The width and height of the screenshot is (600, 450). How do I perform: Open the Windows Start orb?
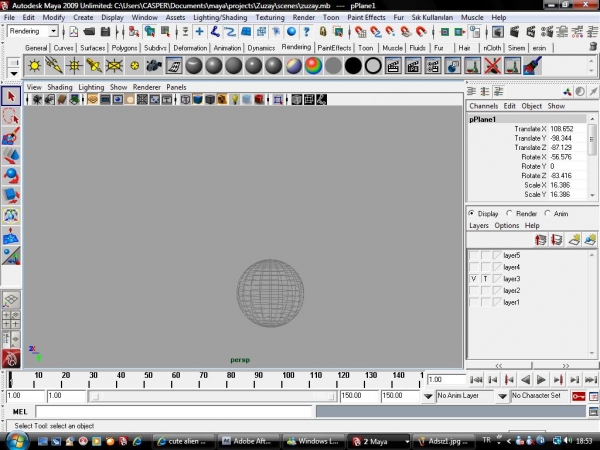15,440
